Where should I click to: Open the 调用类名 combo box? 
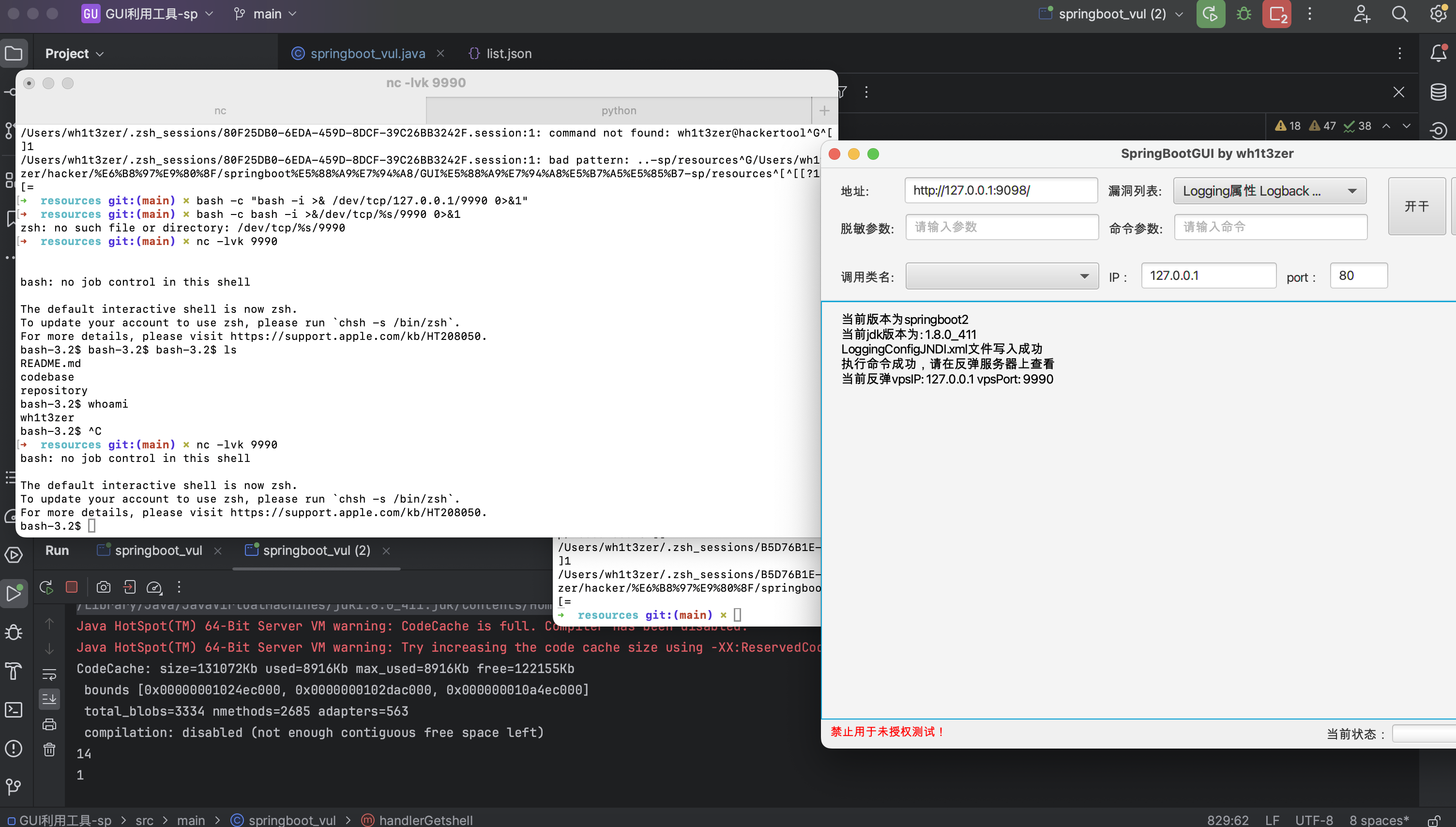click(1002, 276)
